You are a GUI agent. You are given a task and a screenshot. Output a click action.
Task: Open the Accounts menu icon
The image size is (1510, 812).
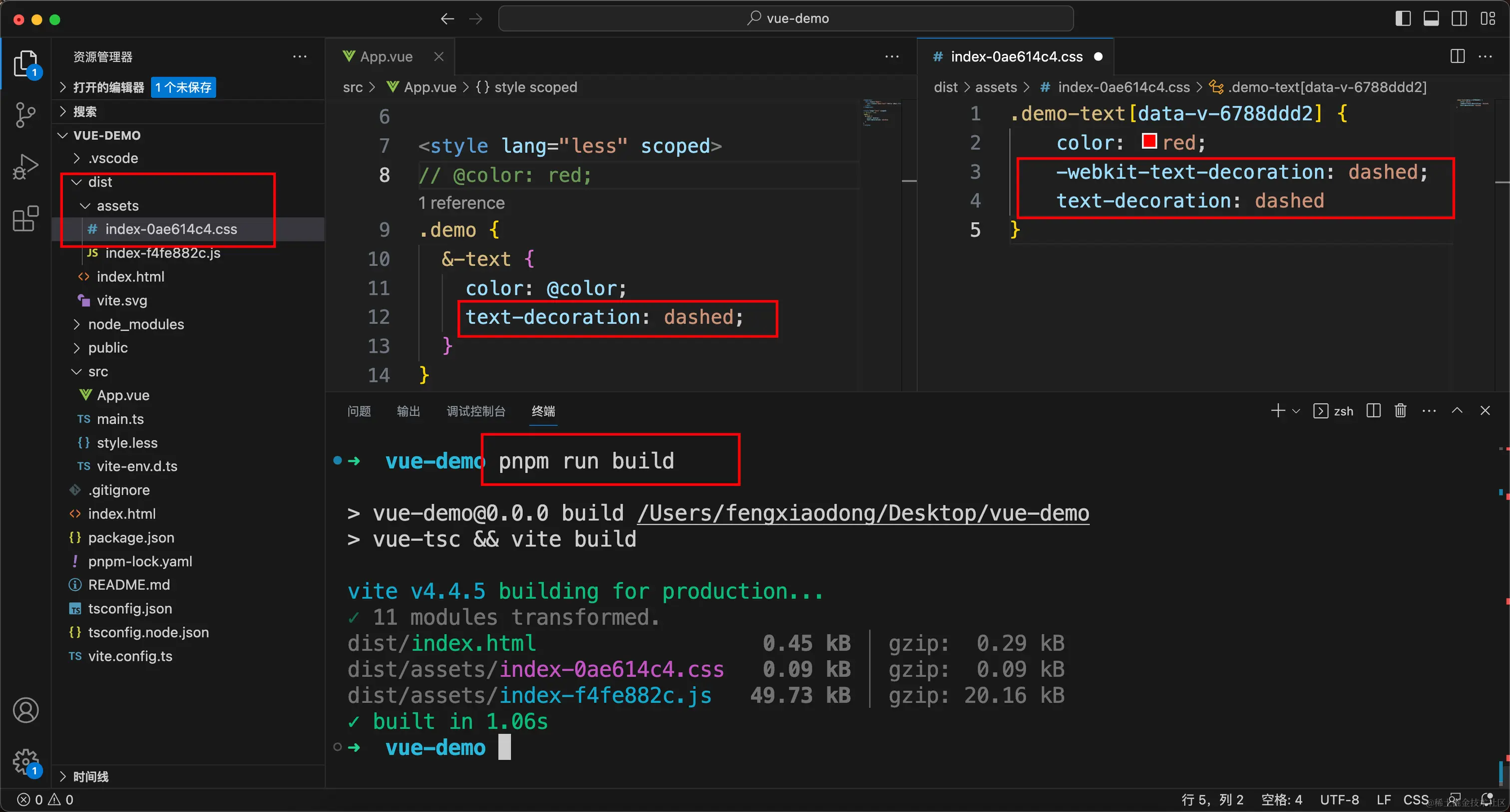pos(26,711)
